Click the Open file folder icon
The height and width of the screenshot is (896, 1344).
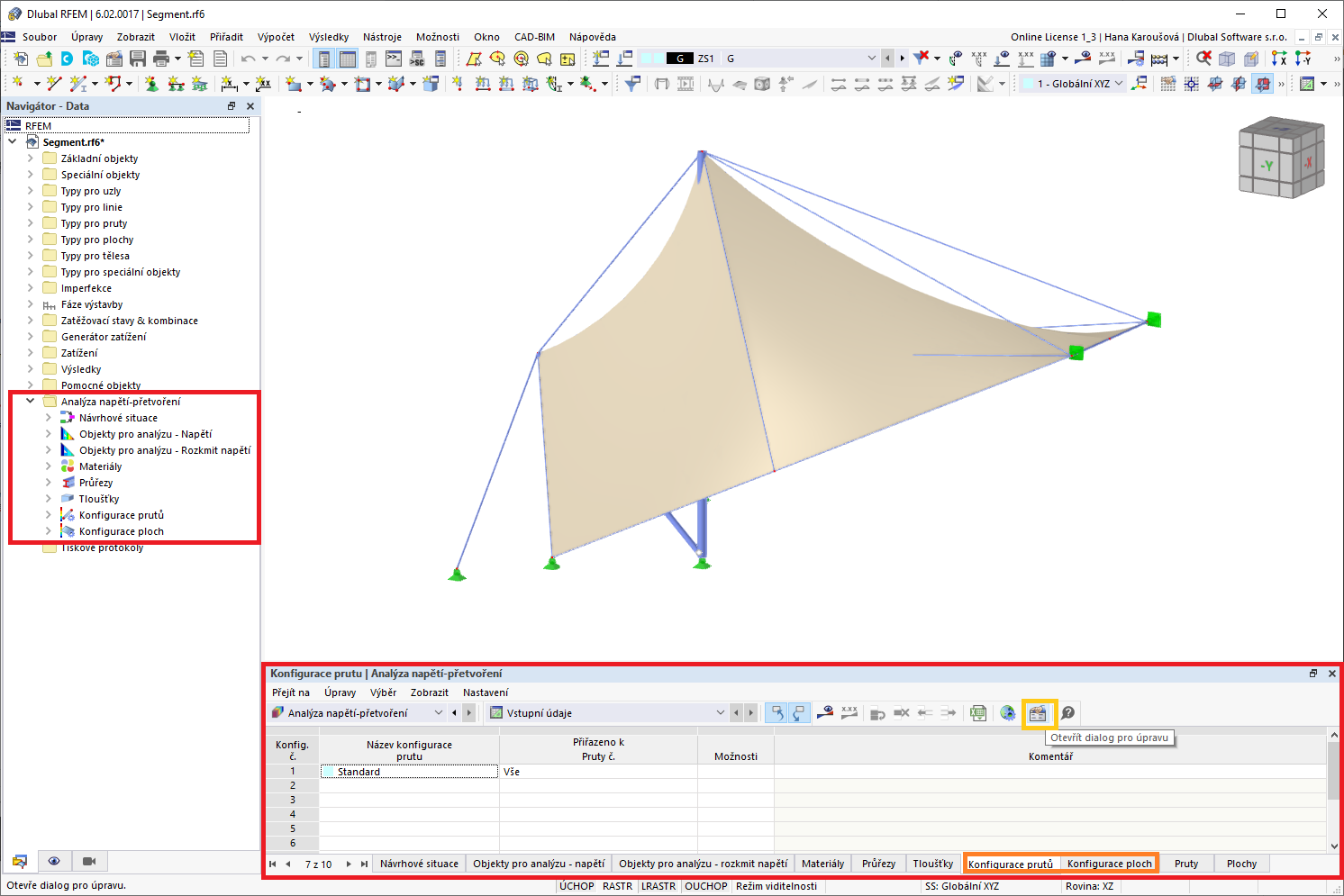44,59
